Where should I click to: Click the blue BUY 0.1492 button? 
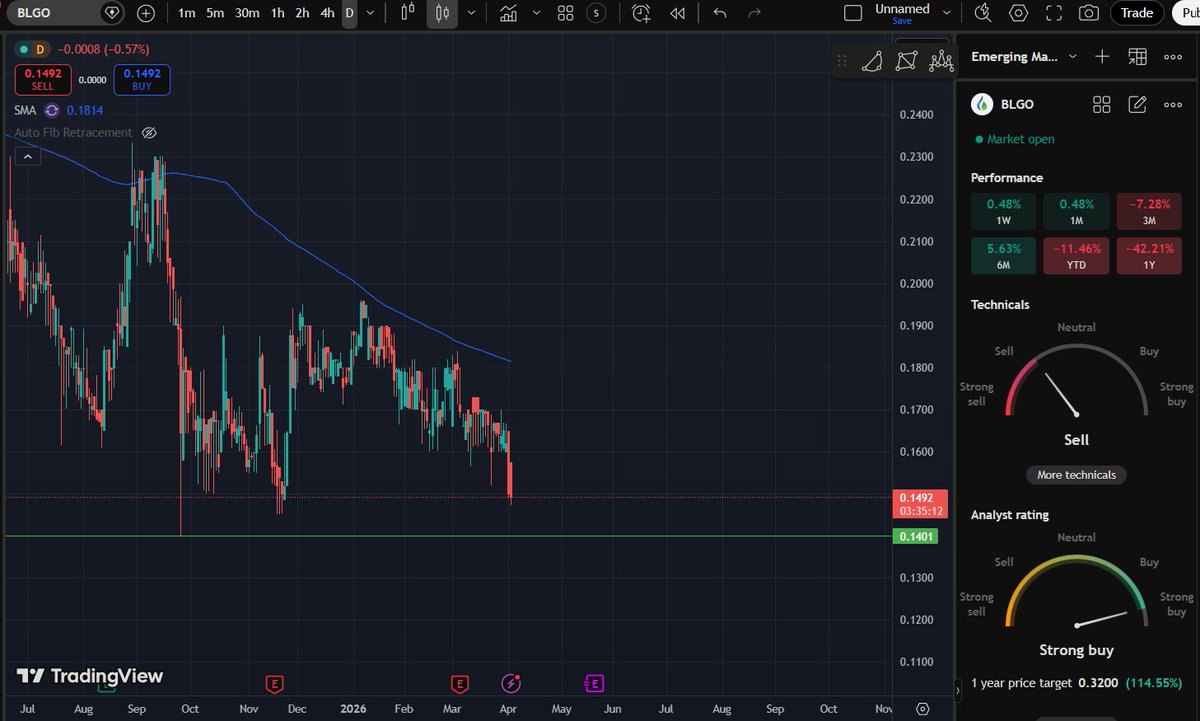142,79
